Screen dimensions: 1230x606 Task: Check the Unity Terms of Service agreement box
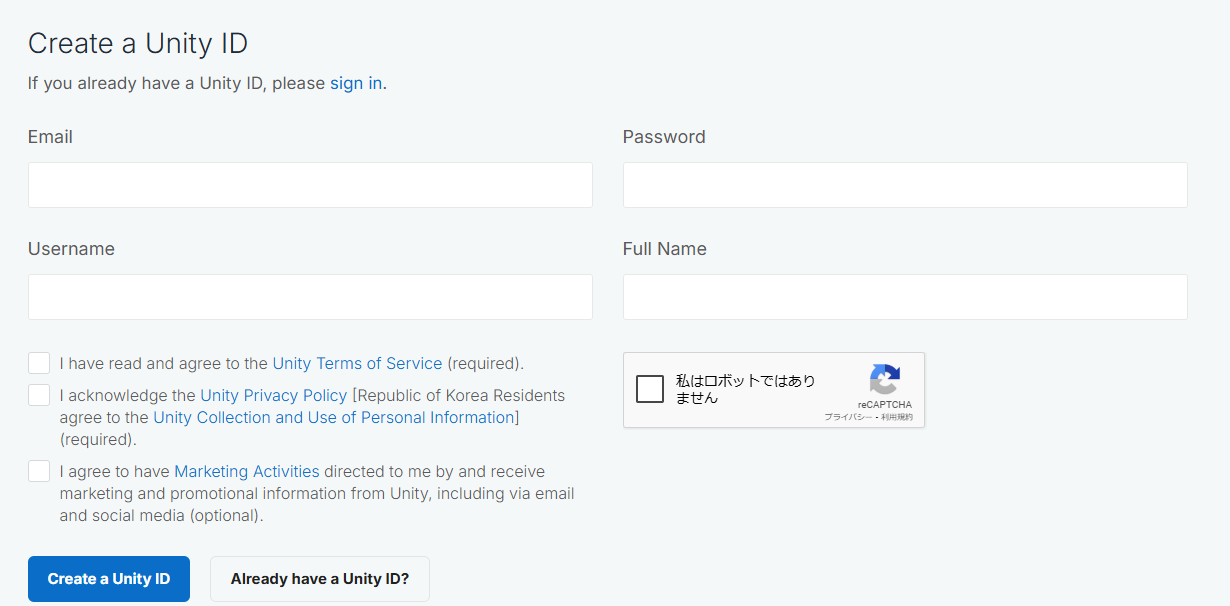(x=39, y=363)
